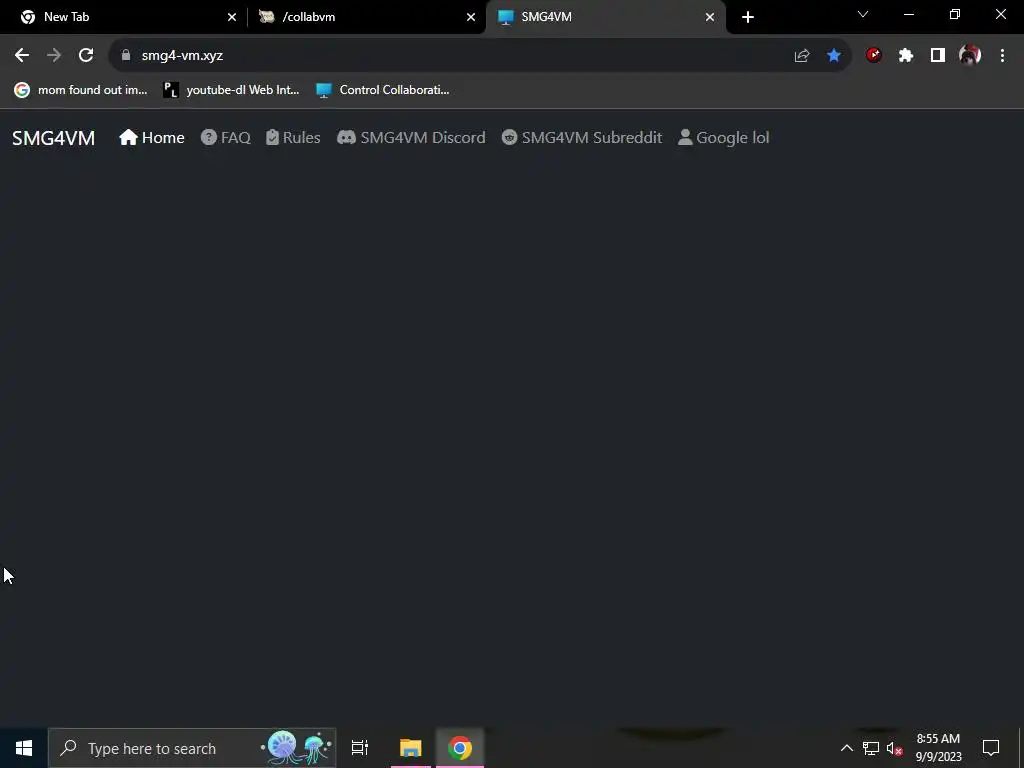Viewport: 1024px width, 768px height.
Task: Click the lock icon in address bar
Action: [126, 56]
